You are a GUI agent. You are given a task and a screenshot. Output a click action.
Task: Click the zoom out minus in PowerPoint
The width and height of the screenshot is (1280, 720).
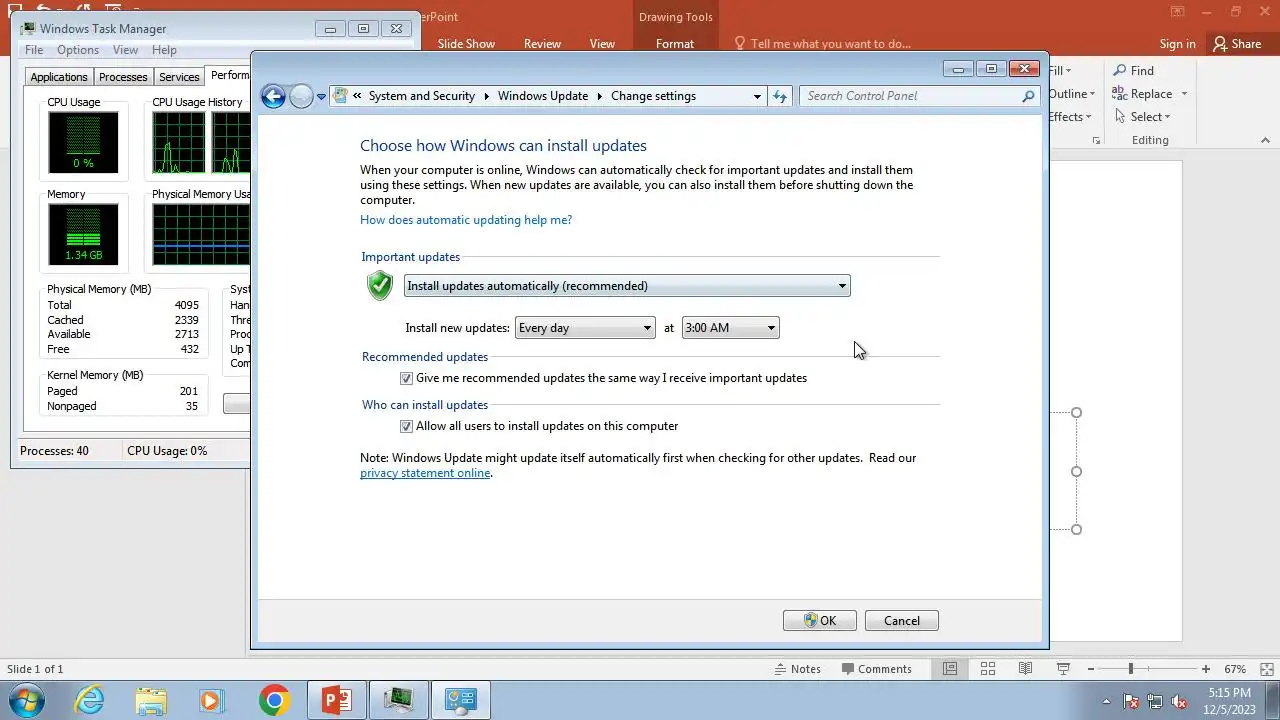click(1090, 669)
